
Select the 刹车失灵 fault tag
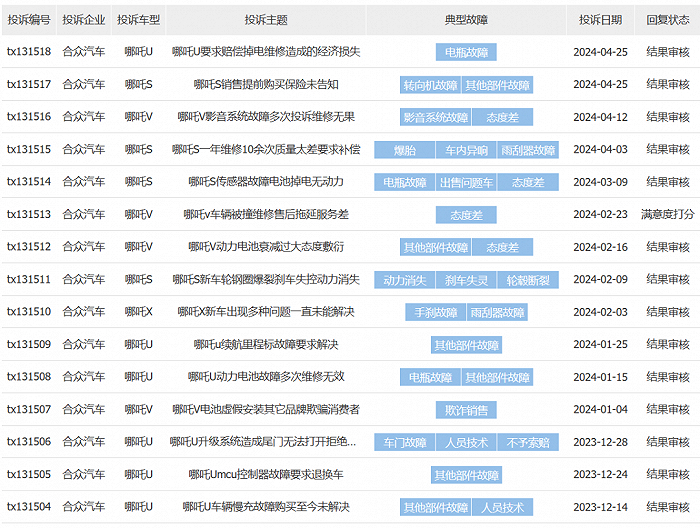[466, 280]
